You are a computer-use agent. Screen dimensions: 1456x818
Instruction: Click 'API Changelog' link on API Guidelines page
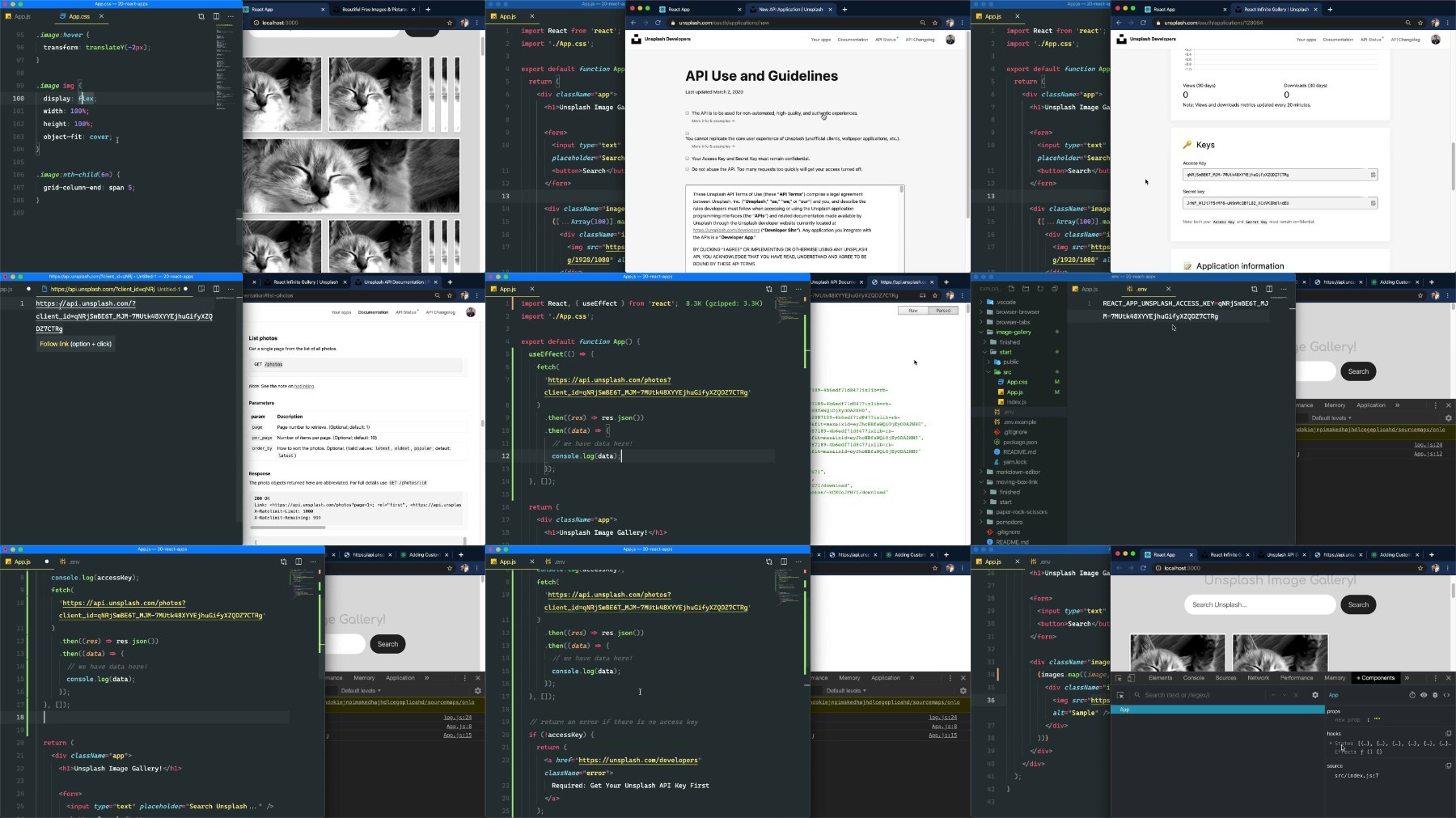point(920,39)
